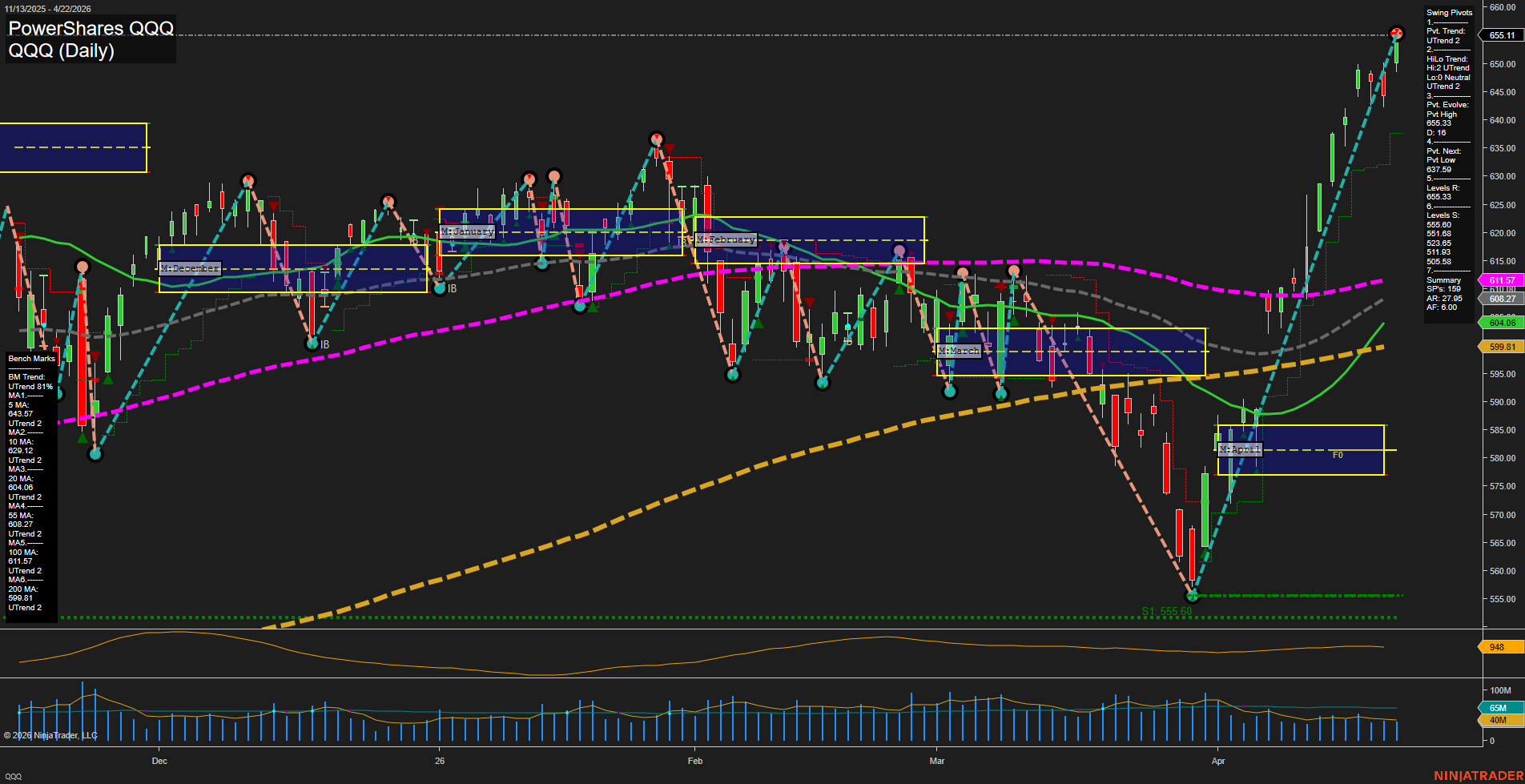Select the M:March label on the chart
This screenshot has width=1525, height=784.
pyautogui.click(x=959, y=351)
